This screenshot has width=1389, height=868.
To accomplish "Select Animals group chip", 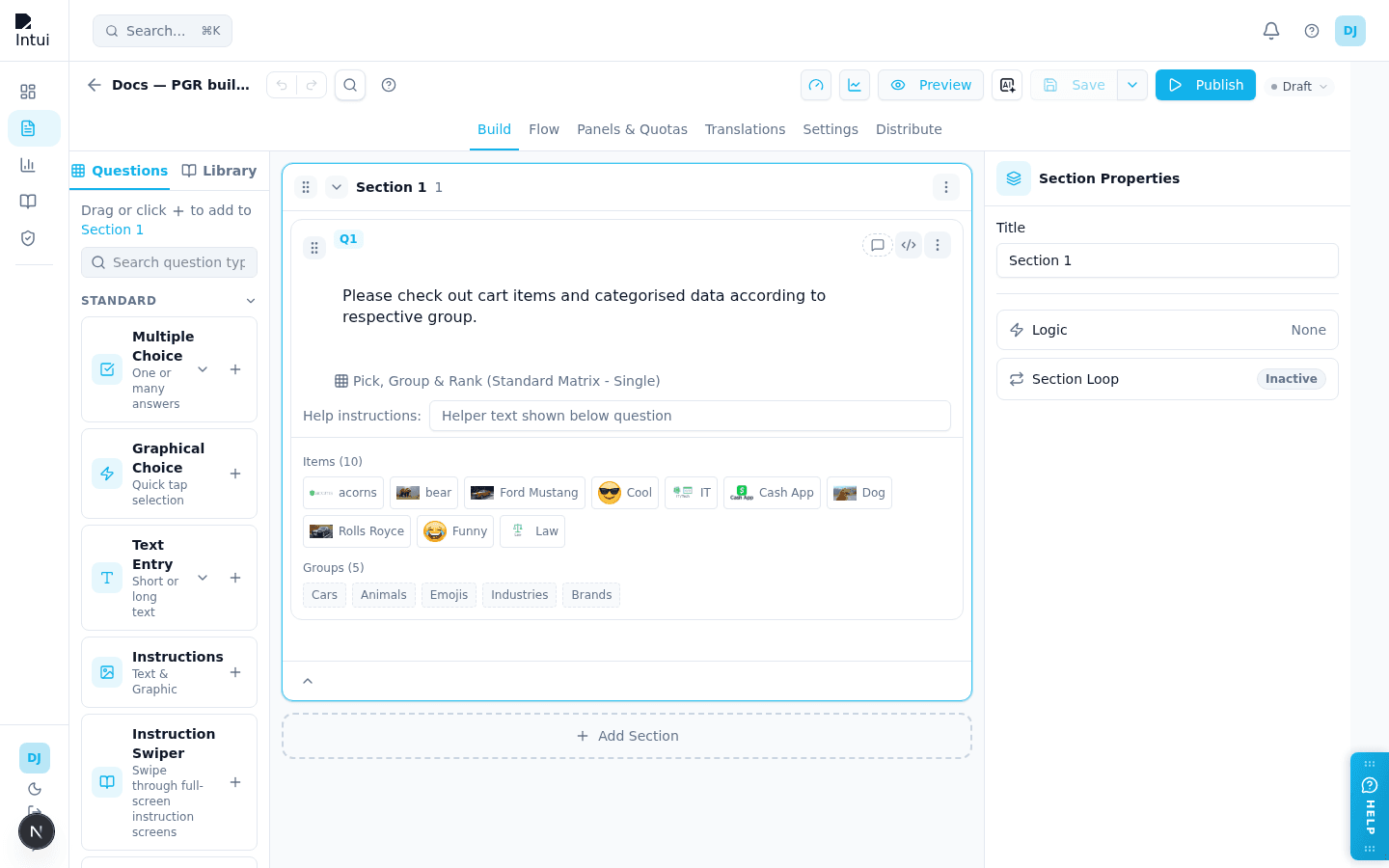I will click(384, 595).
